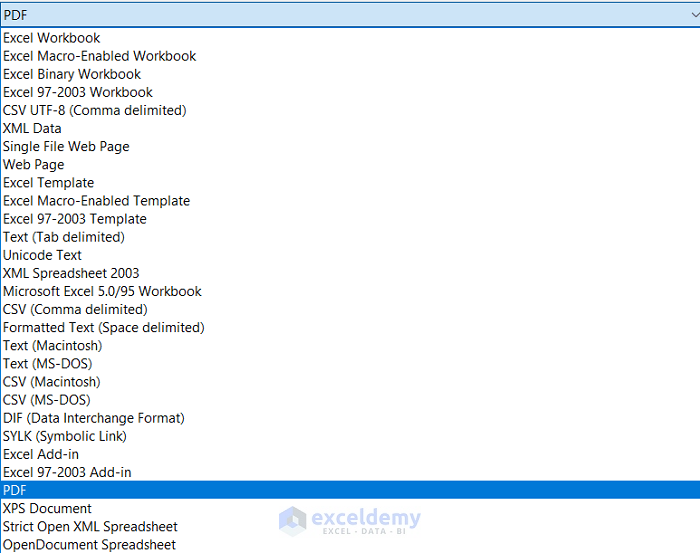The width and height of the screenshot is (700, 553).
Task: Choose CSV UTF-8 (Comma delimited)
Action: click(350, 110)
